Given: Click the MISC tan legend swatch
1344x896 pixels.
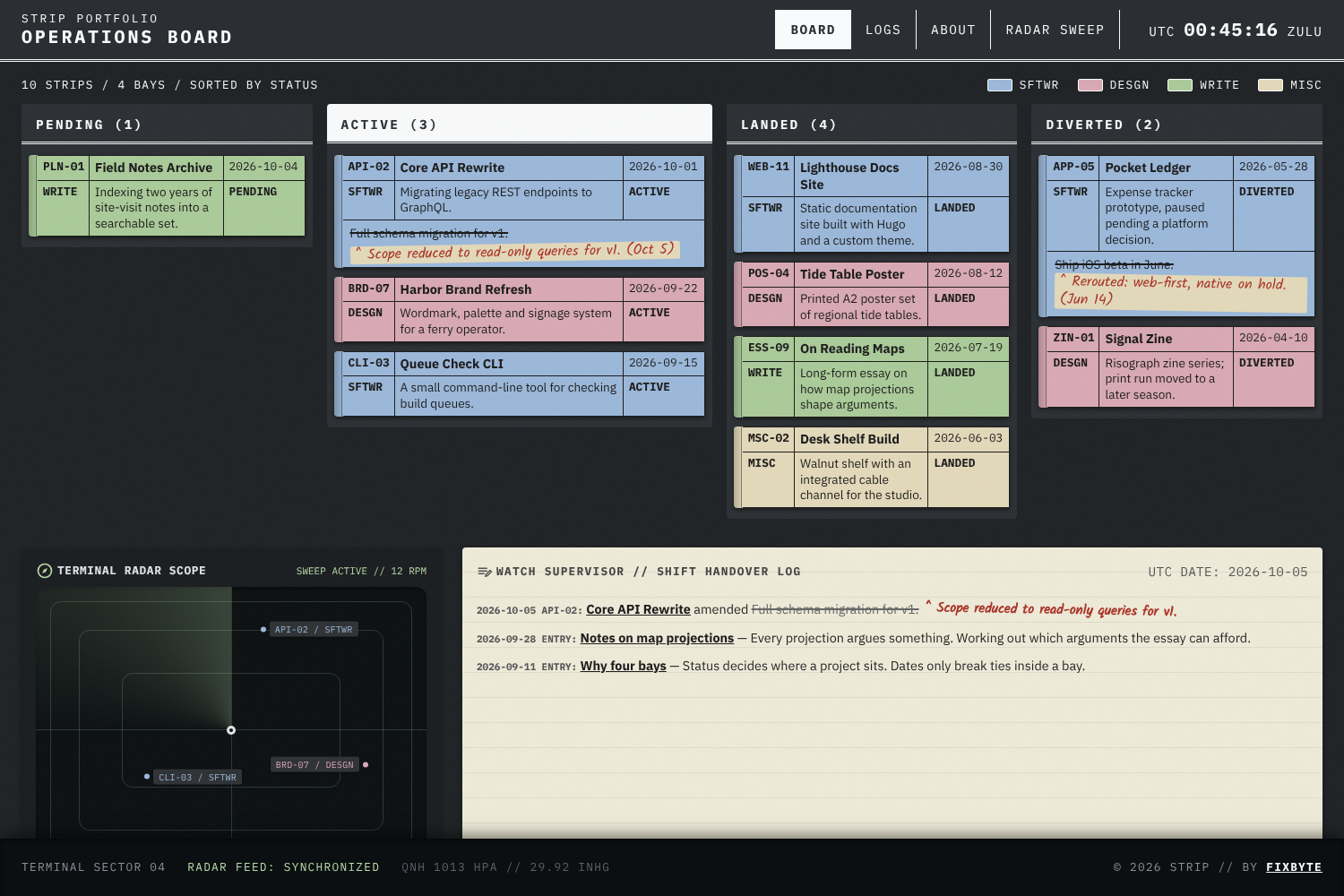Looking at the screenshot, I should tap(1271, 85).
